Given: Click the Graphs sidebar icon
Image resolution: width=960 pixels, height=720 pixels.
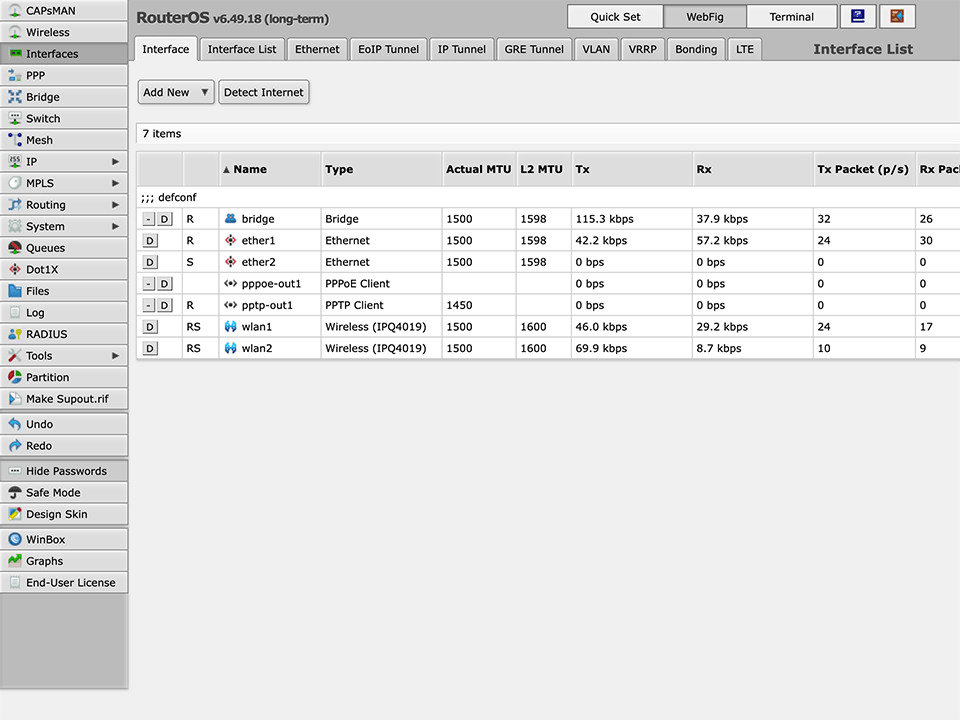Looking at the screenshot, I should pos(45,561).
